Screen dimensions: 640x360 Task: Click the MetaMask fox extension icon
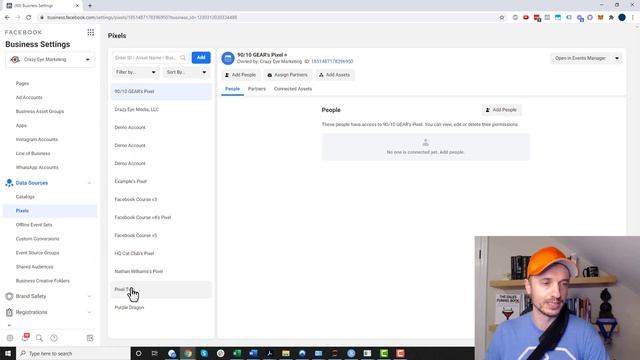click(600, 18)
